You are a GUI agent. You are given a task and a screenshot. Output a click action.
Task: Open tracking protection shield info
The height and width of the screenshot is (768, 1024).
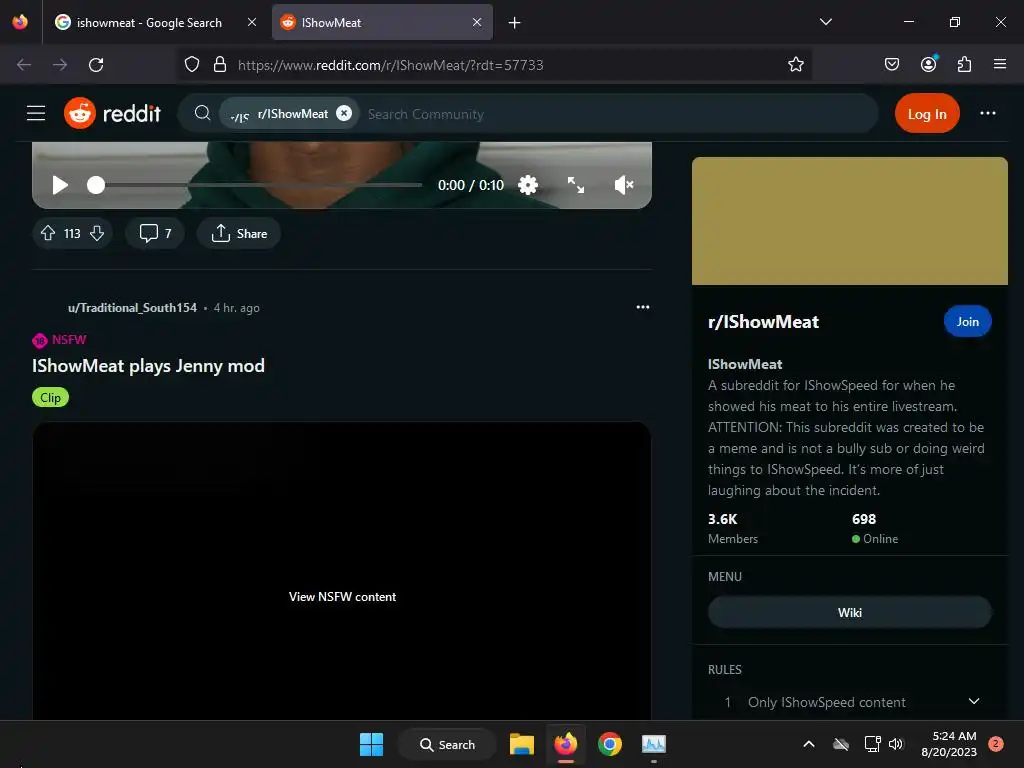[x=191, y=65]
